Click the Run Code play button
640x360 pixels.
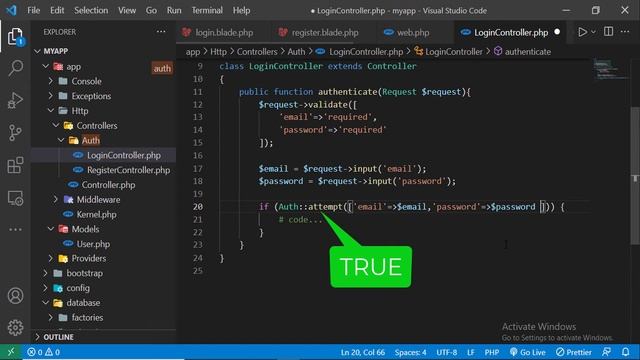coord(582,32)
